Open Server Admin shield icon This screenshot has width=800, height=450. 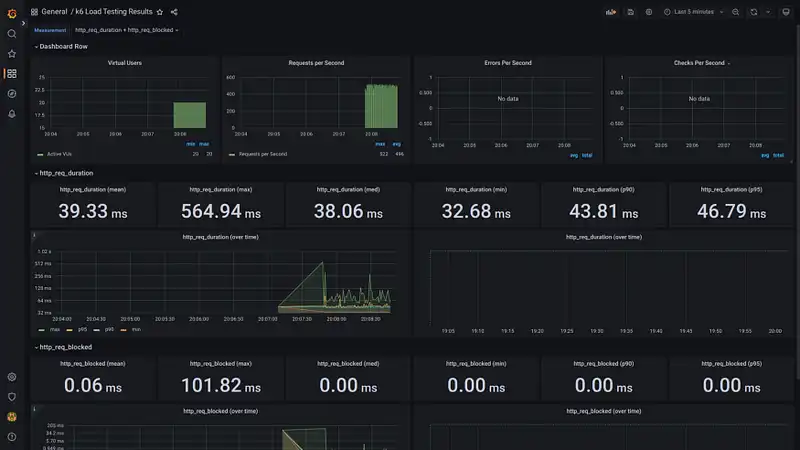(12, 396)
